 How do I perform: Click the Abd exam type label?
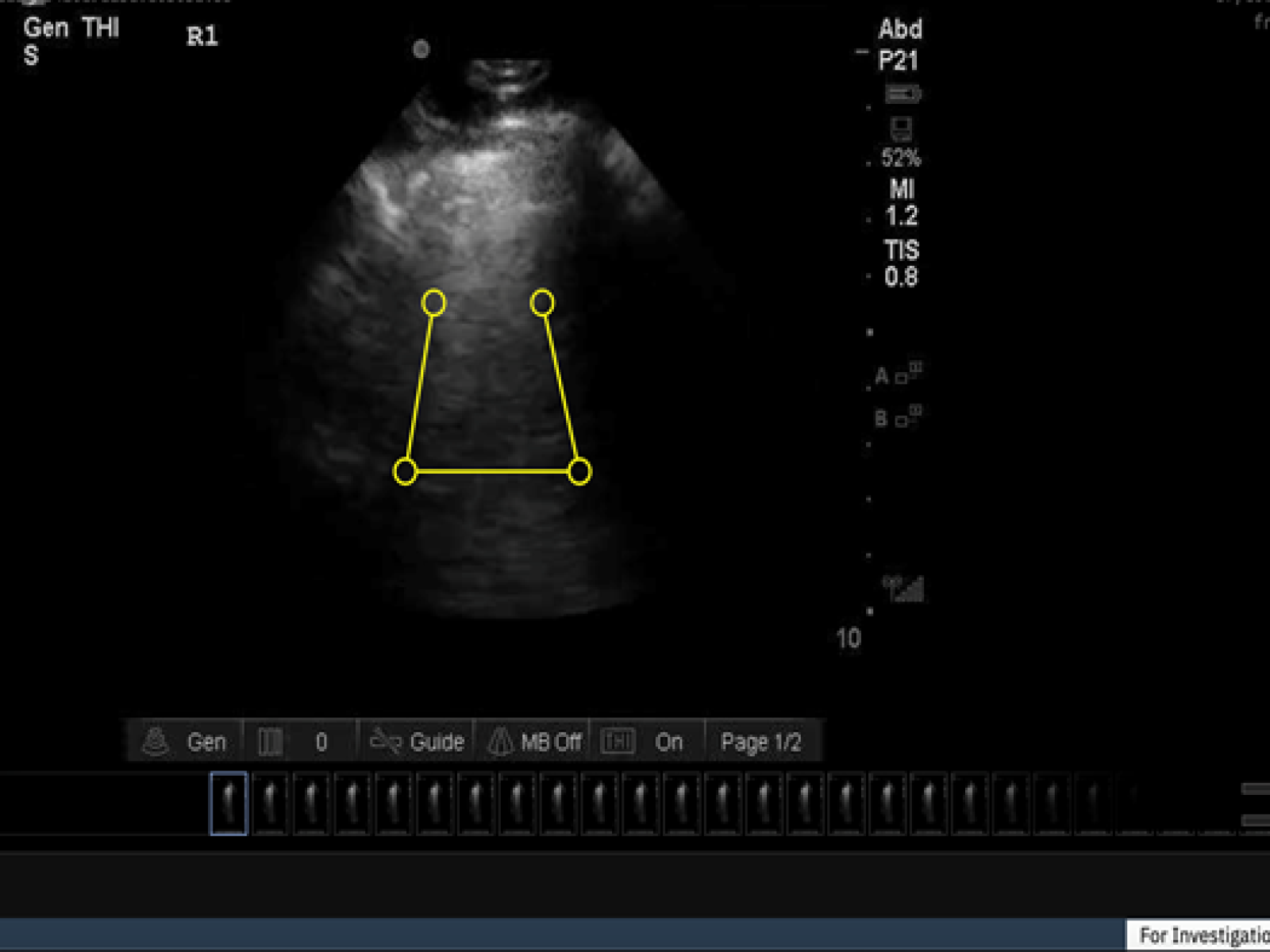coord(900,29)
